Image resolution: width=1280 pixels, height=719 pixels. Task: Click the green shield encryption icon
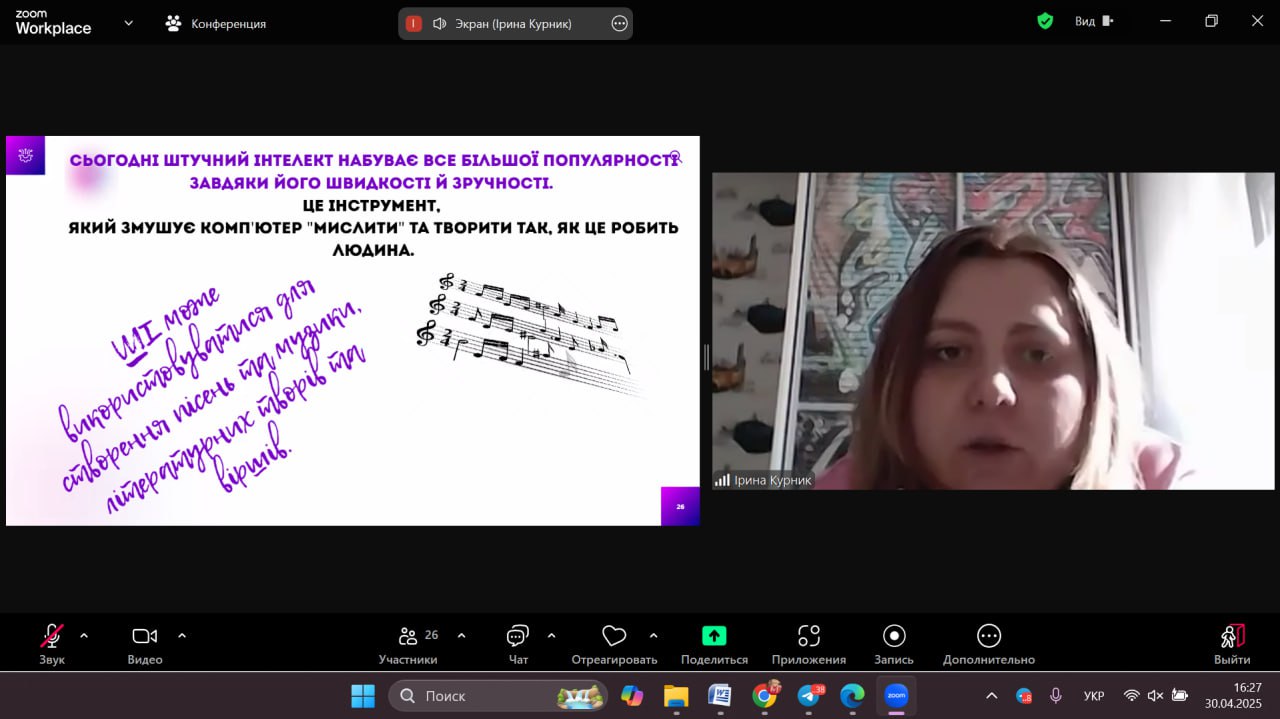pyautogui.click(x=1045, y=21)
